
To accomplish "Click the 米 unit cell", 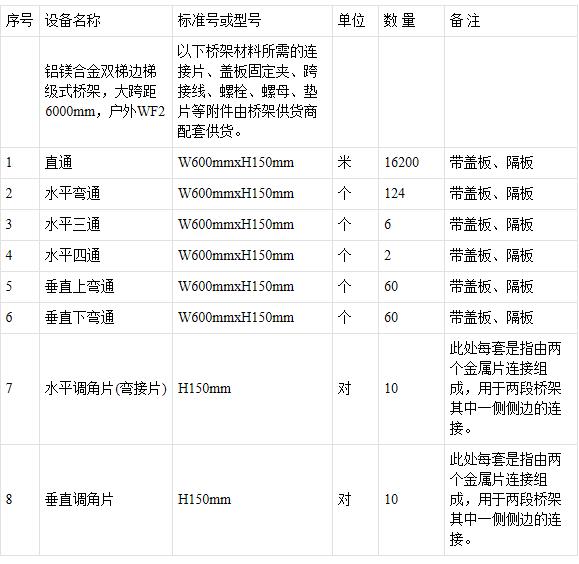I will [x=355, y=163].
